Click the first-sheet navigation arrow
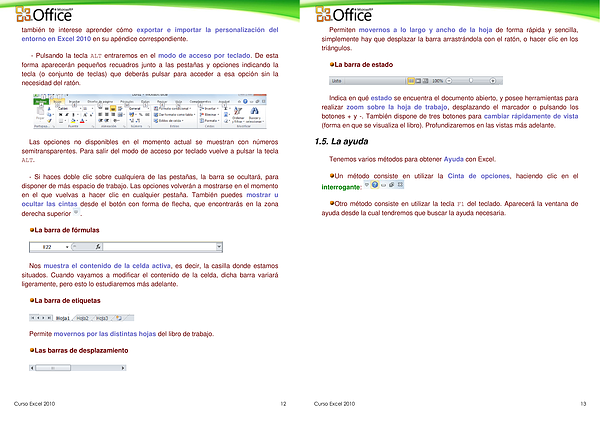600x424 pixels. [x=33, y=318]
